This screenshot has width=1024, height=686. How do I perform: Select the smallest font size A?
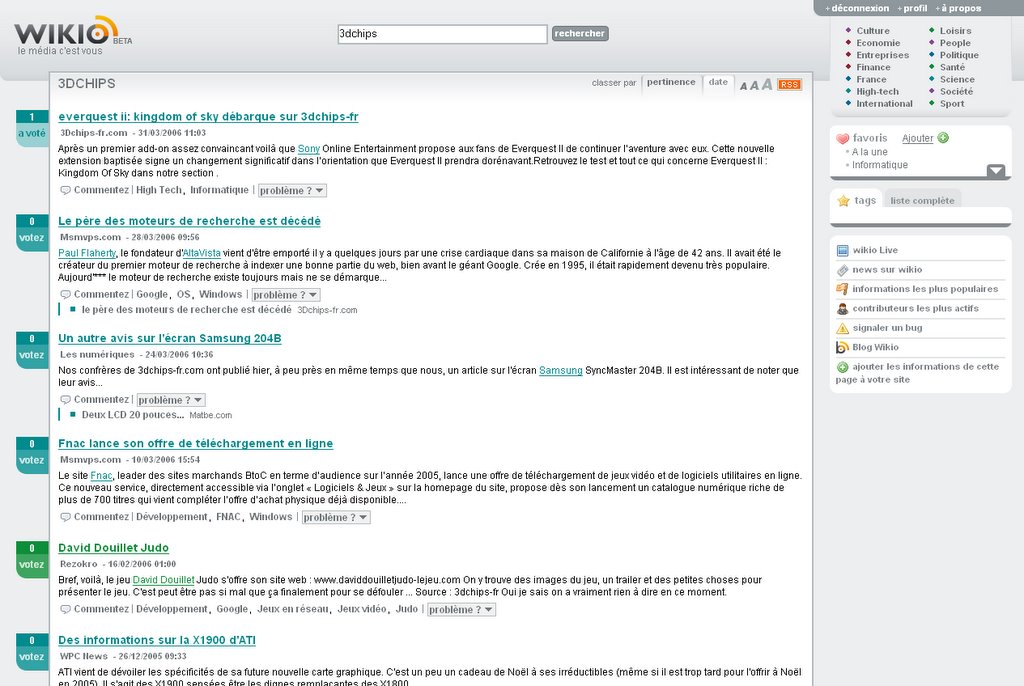pyautogui.click(x=743, y=86)
